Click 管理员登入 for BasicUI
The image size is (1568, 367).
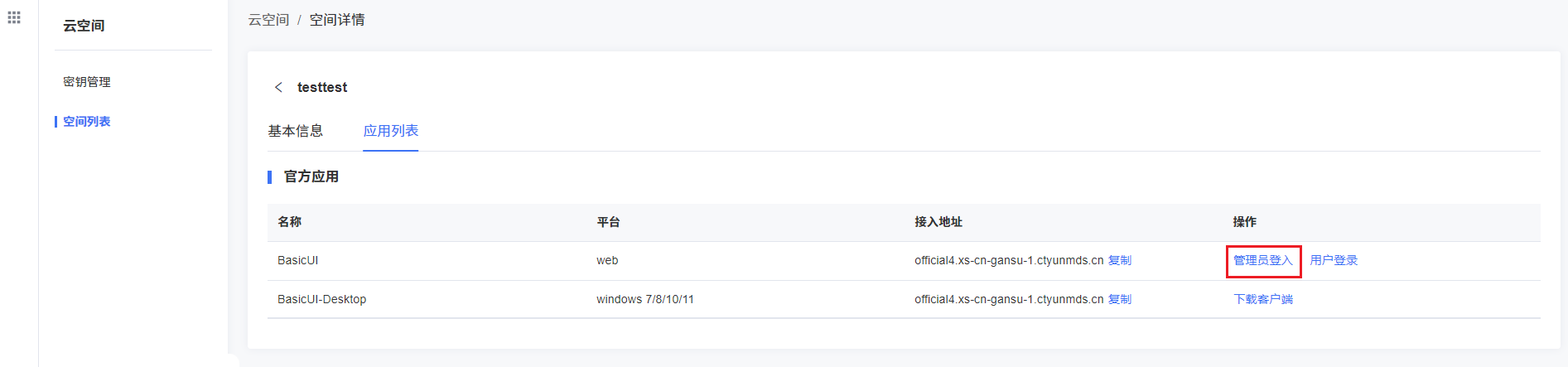tap(1263, 260)
